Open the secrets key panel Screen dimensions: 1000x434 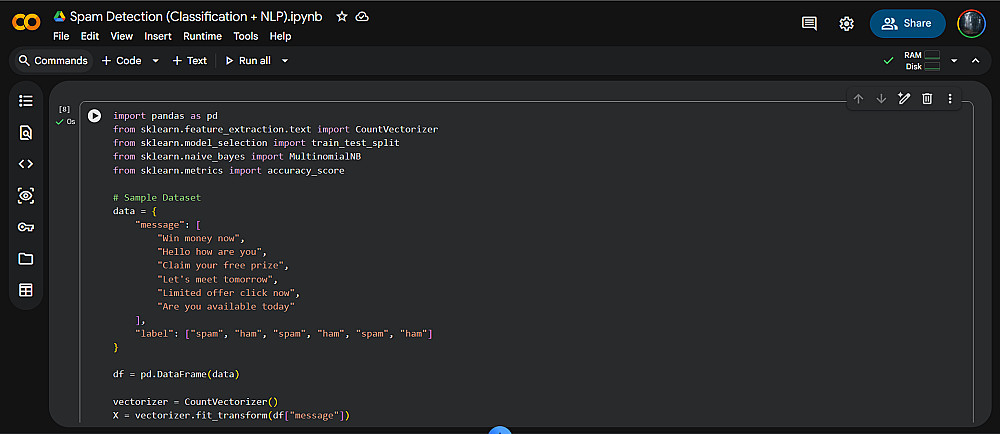click(26, 227)
